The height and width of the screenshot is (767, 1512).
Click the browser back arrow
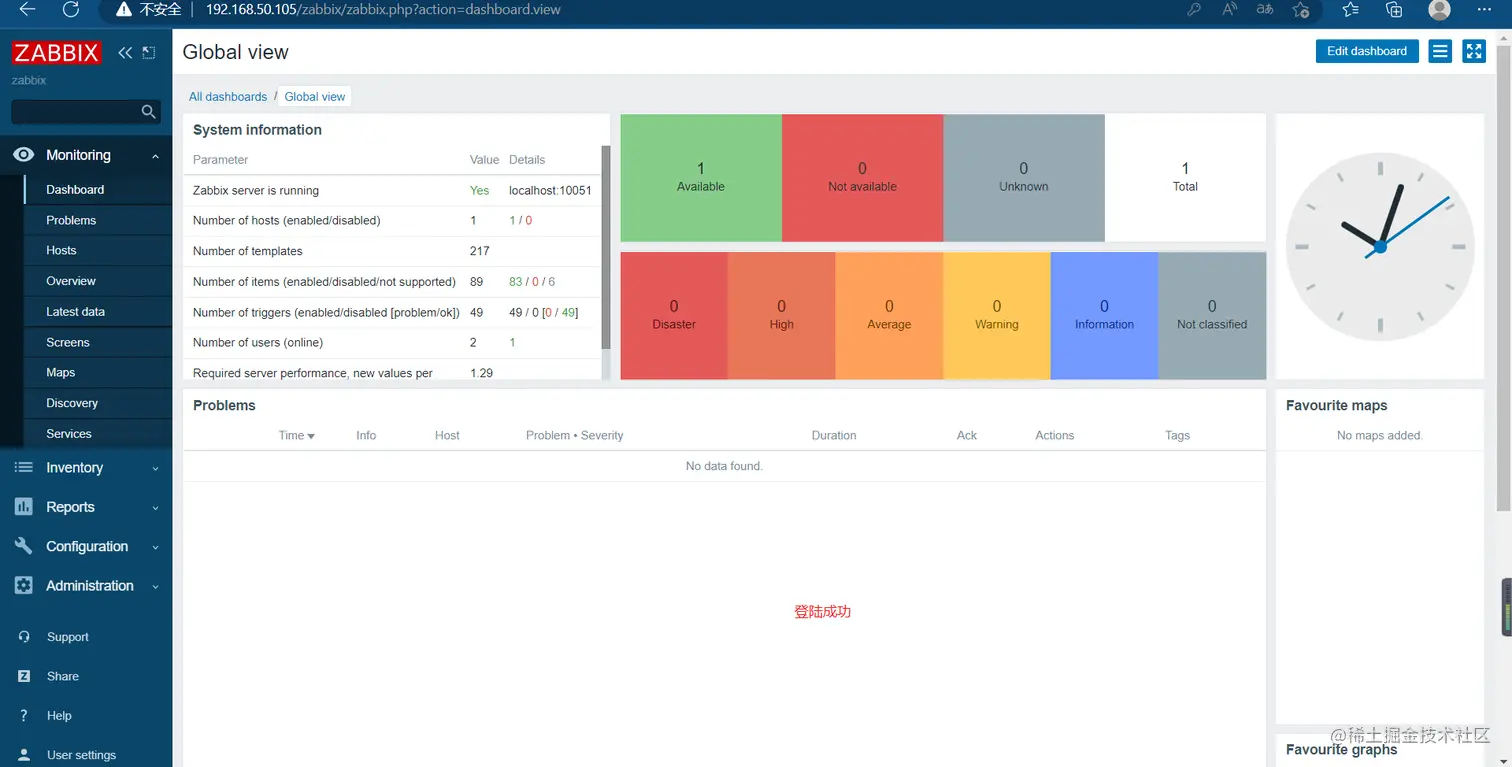click(x=28, y=9)
